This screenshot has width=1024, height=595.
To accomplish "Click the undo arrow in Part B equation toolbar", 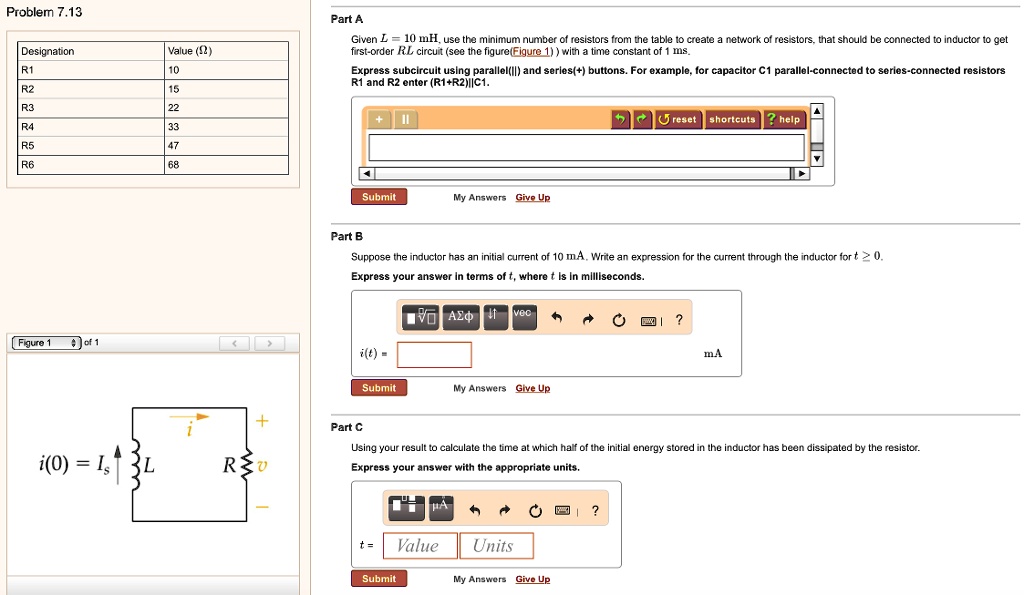I will (557, 318).
